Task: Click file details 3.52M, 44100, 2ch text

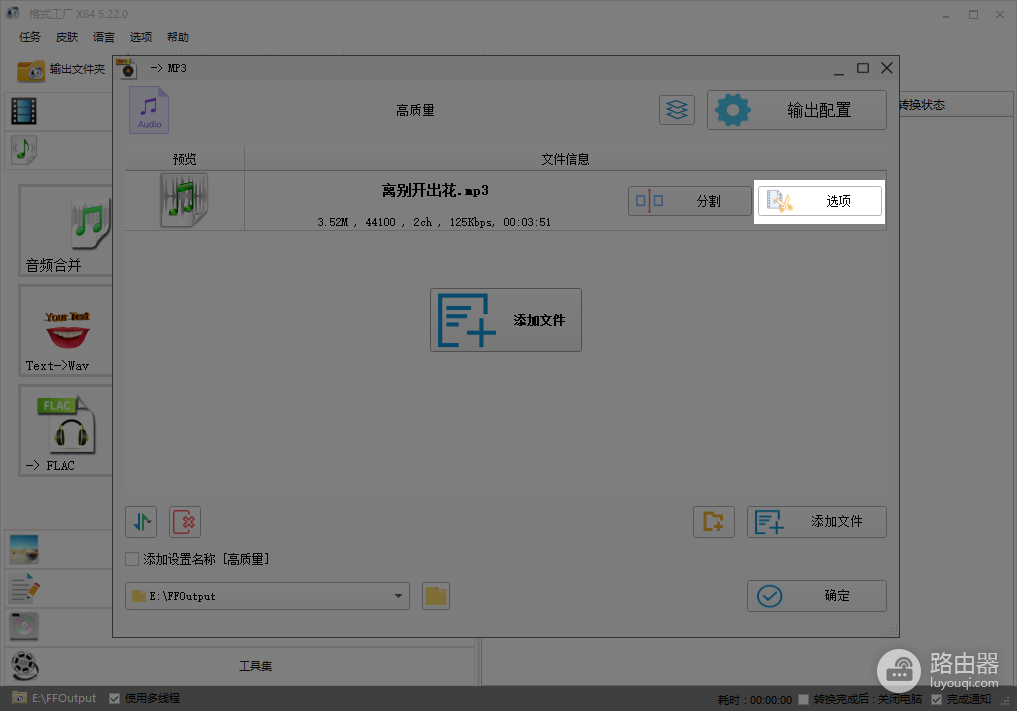Action: [434, 223]
